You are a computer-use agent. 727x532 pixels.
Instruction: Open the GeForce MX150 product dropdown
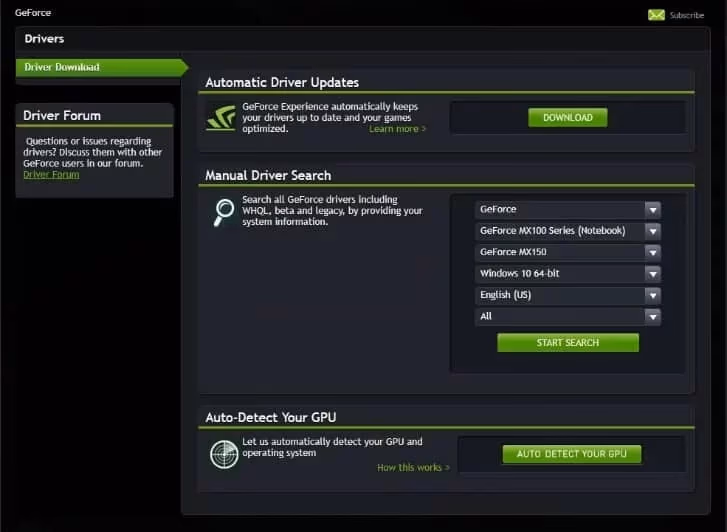568,252
